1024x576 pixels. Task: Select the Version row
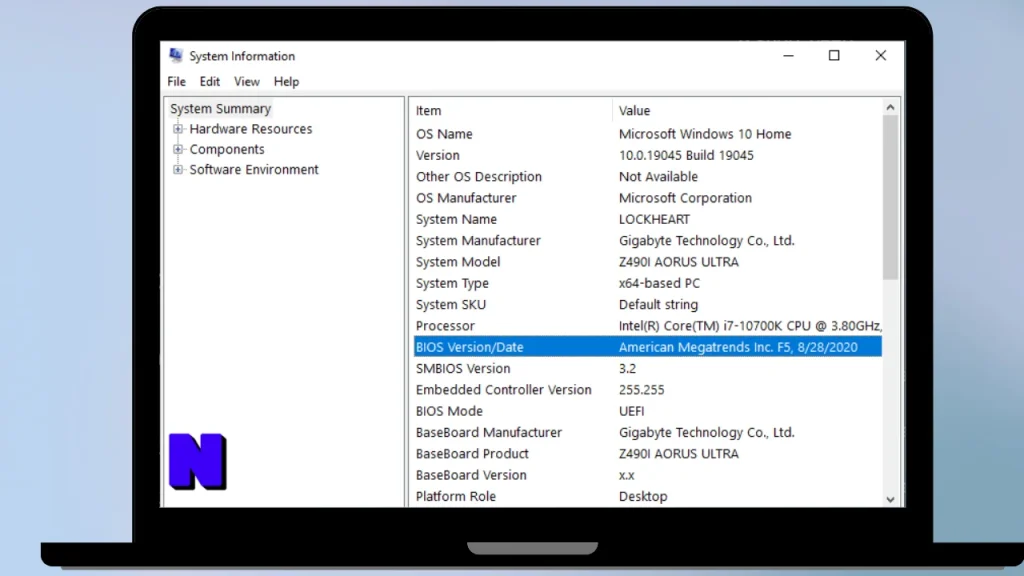[x=647, y=155]
